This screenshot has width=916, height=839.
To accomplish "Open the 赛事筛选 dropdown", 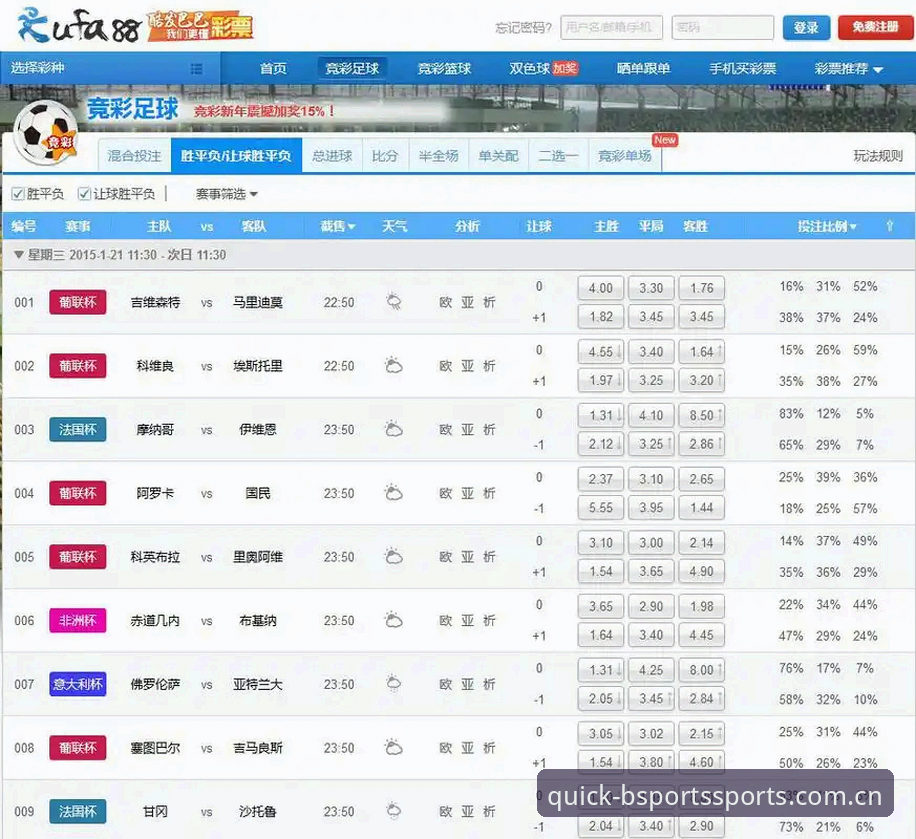I will pos(227,193).
